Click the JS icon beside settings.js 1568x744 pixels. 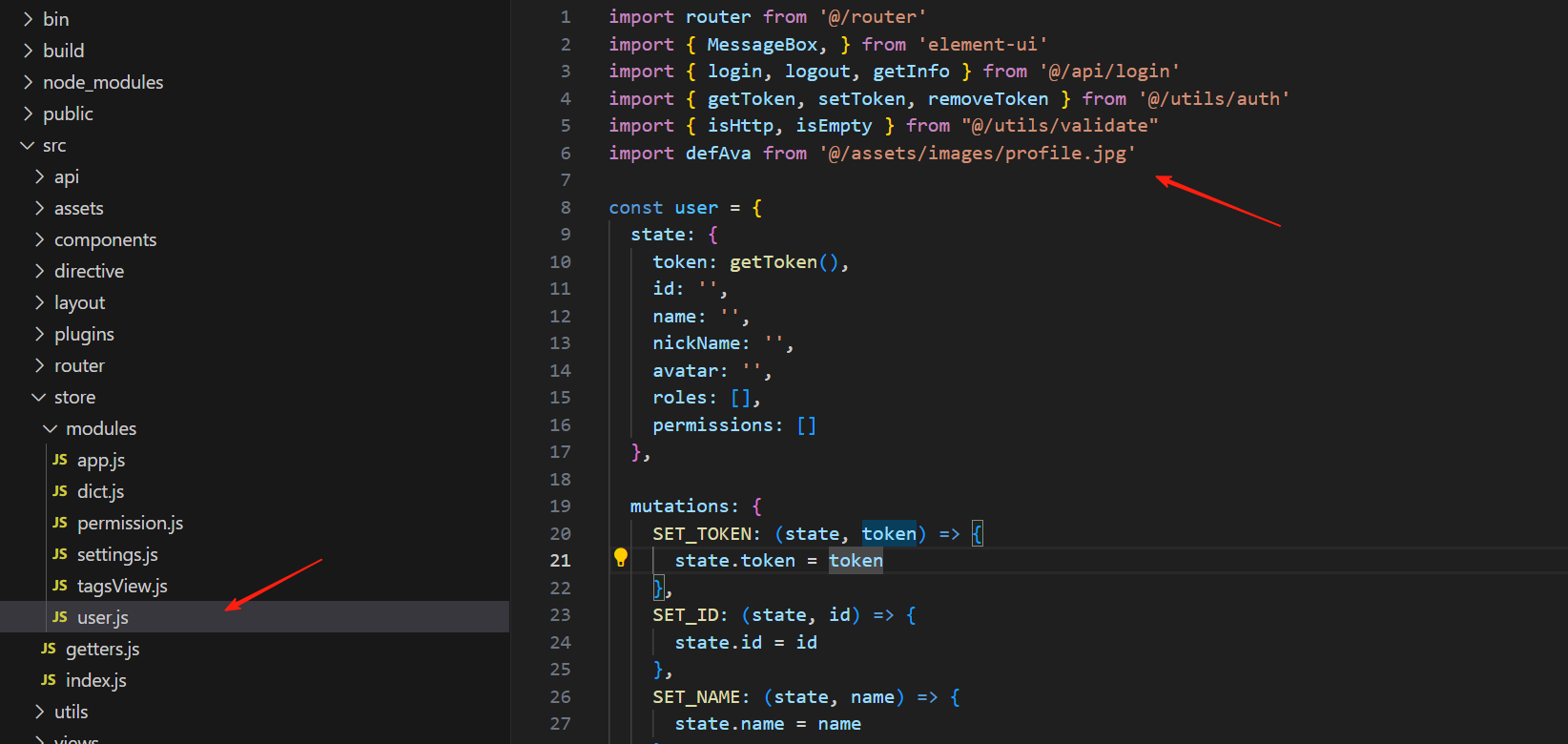click(60, 554)
